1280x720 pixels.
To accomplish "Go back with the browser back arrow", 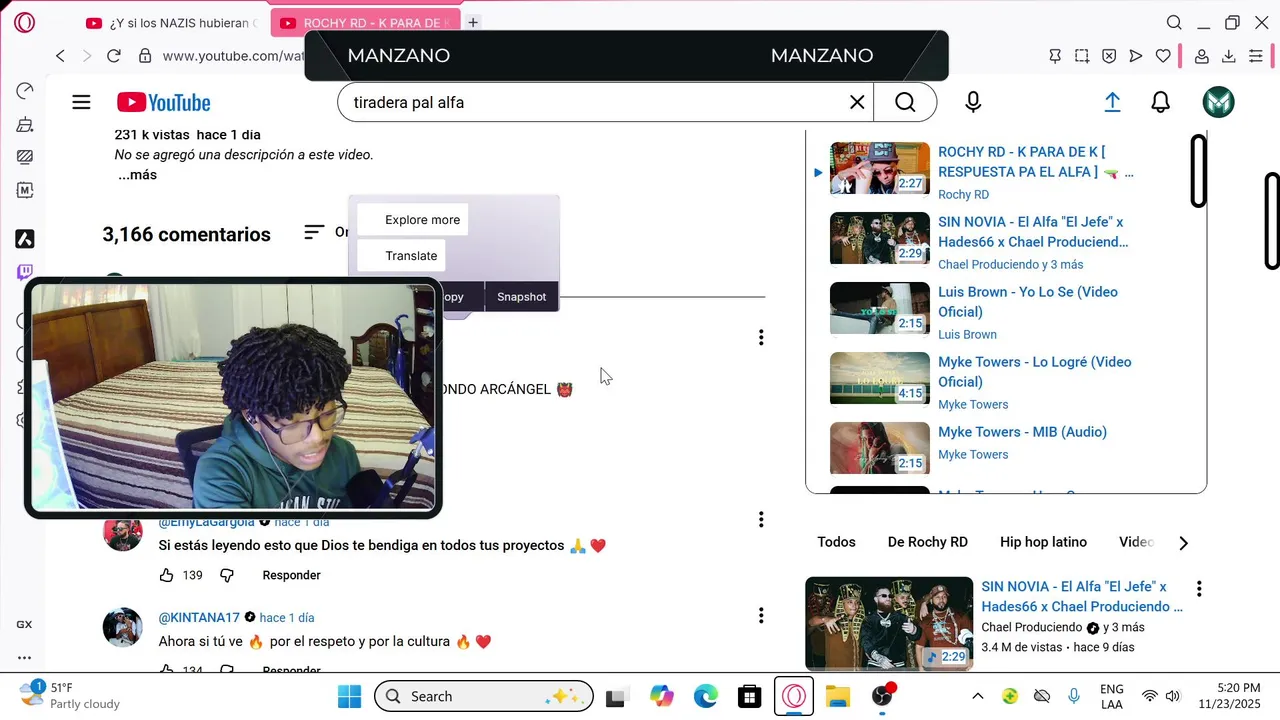I will 61,56.
